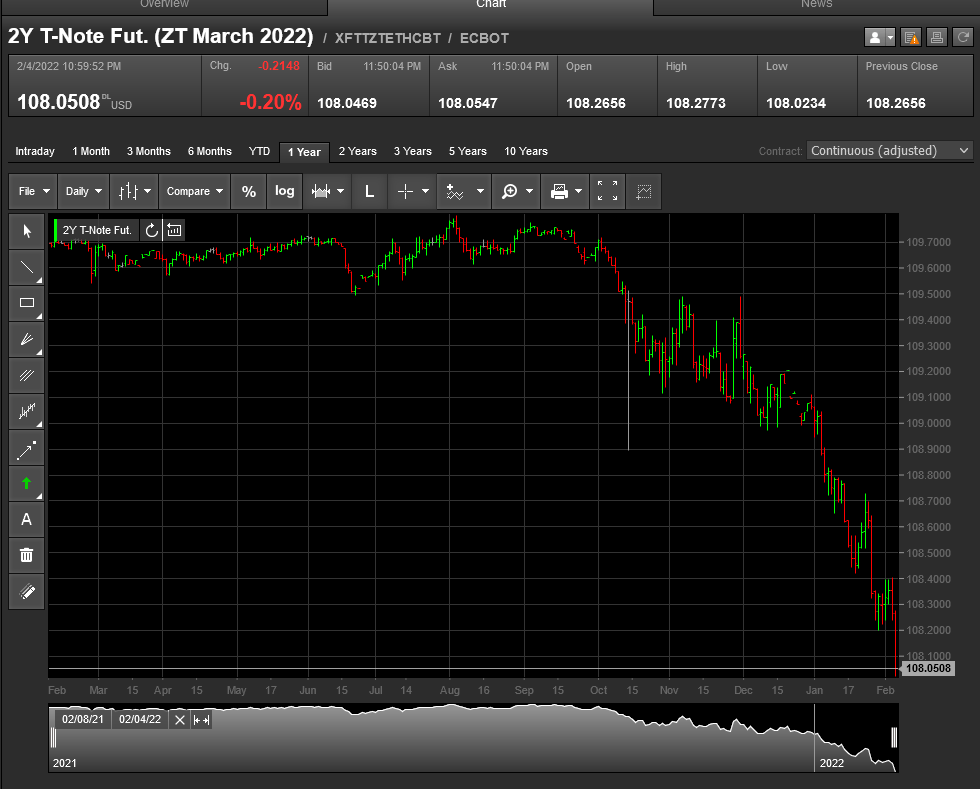Image resolution: width=980 pixels, height=789 pixels.
Task: Select the 6 Months time range
Action: 209,152
